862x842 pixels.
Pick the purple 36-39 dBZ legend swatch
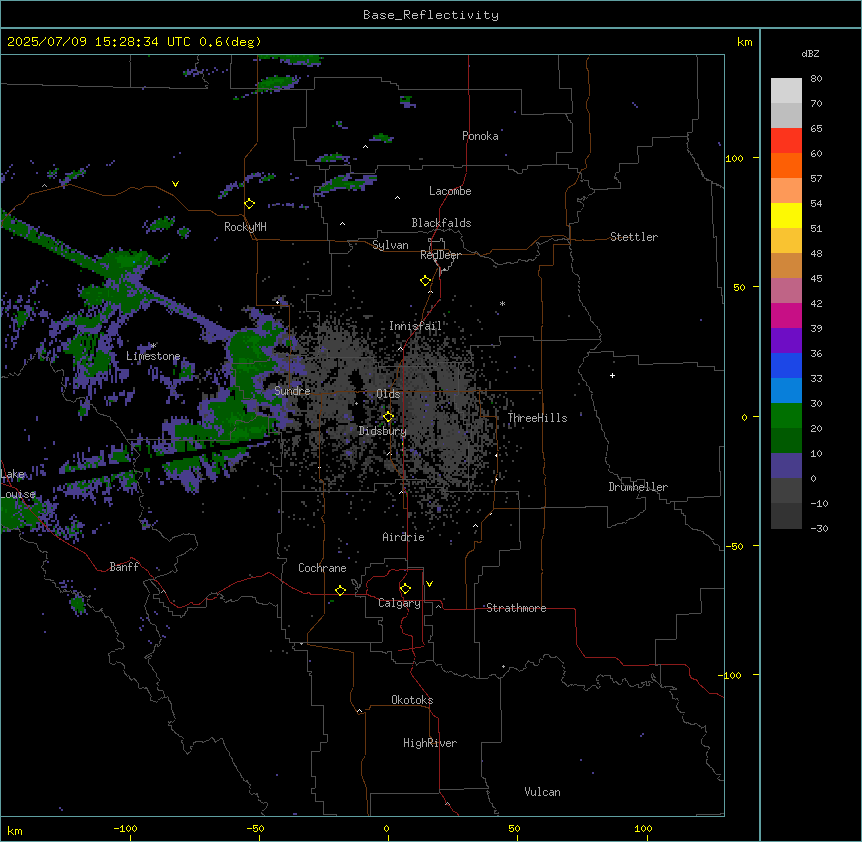(786, 341)
